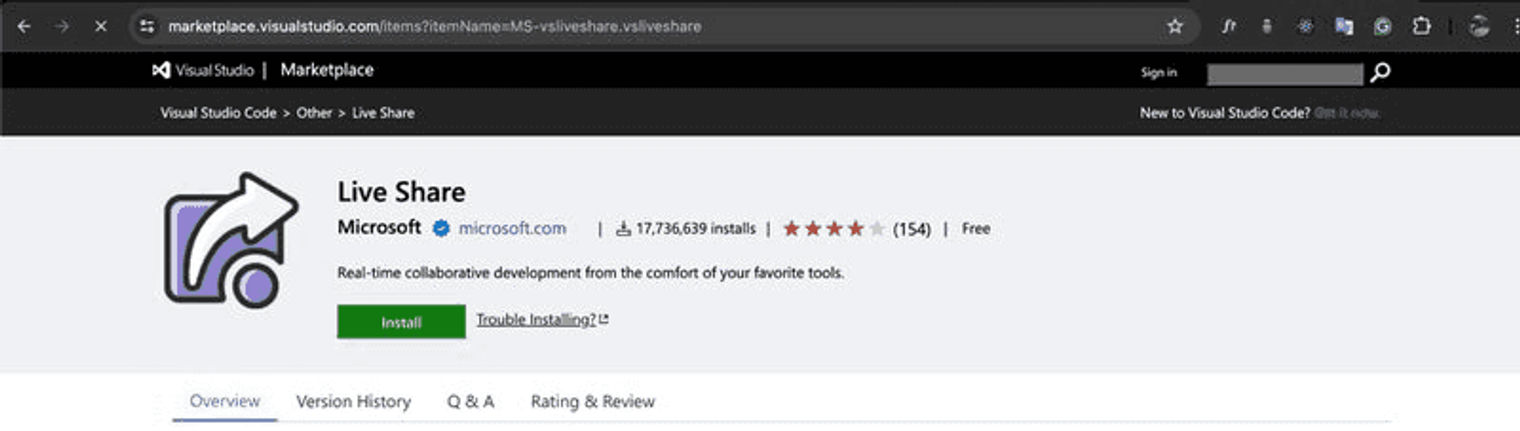Switch to Rating & Review tab
Screen dimensions: 1520x431
593,402
